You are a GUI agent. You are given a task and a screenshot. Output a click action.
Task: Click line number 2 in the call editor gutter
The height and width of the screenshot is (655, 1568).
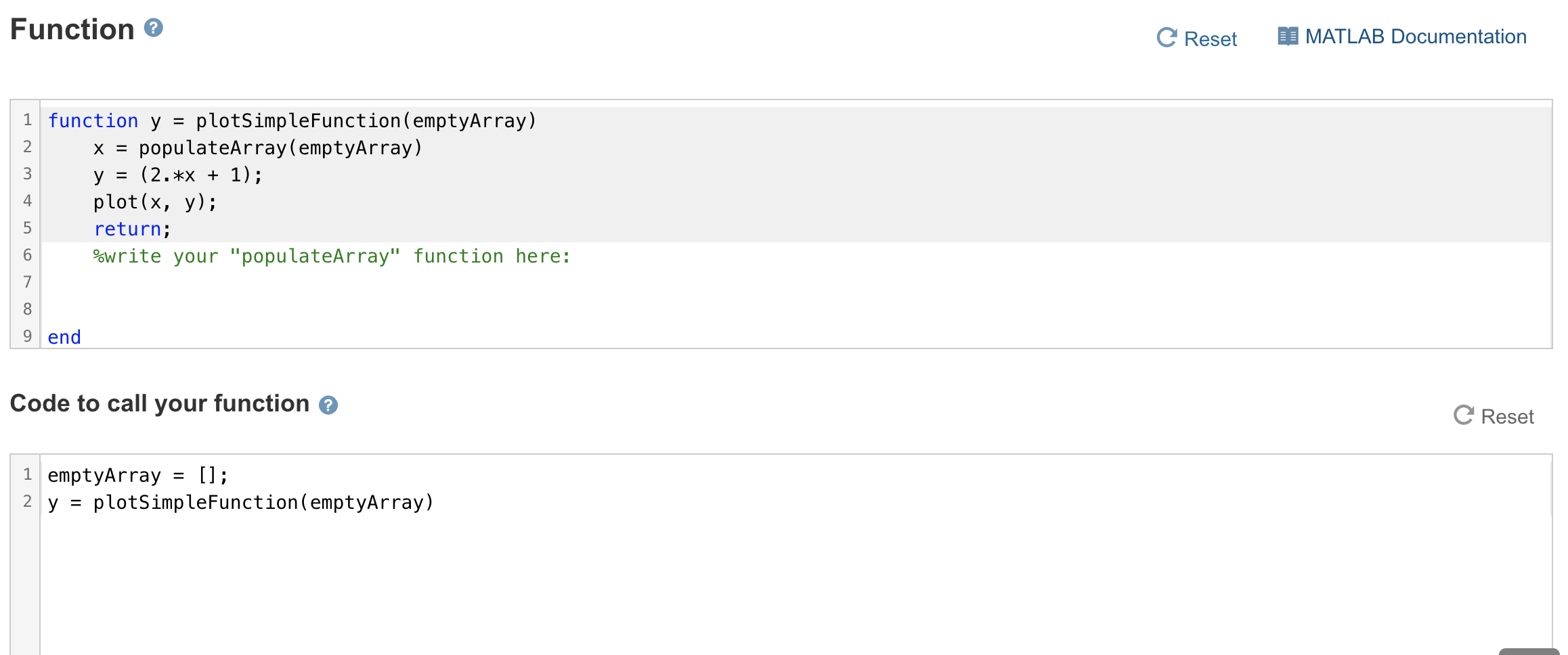[27, 501]
